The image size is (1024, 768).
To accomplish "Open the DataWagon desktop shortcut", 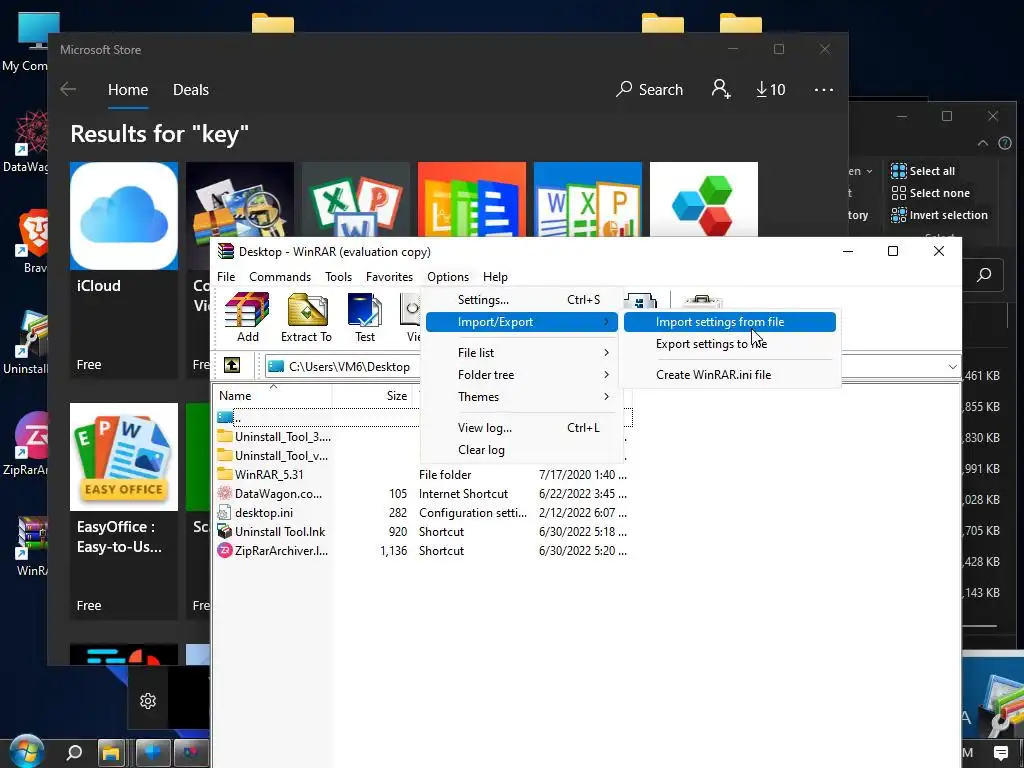I will tap(27, 142).
